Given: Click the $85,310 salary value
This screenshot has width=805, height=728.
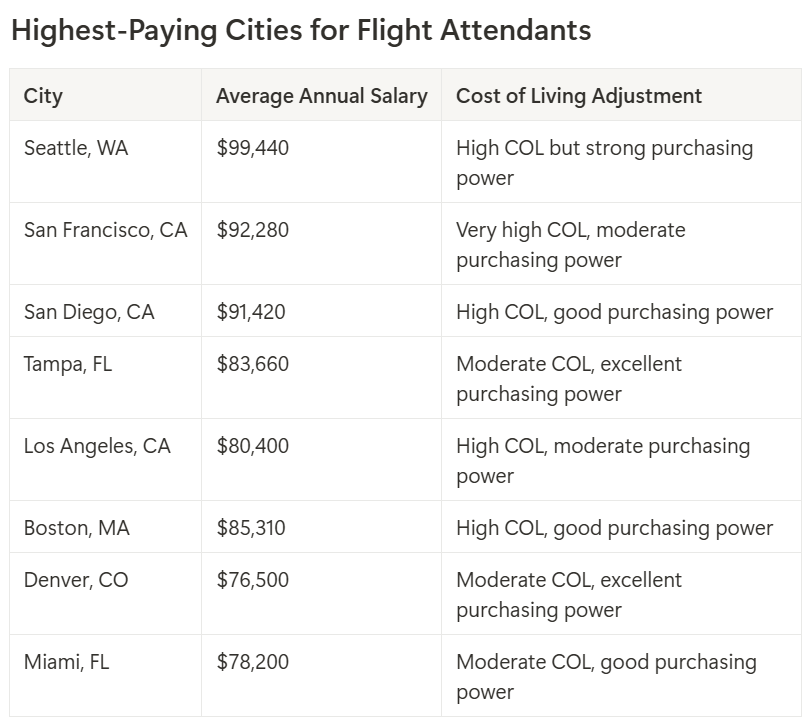Looking at the screenshot, I should 250,528.
